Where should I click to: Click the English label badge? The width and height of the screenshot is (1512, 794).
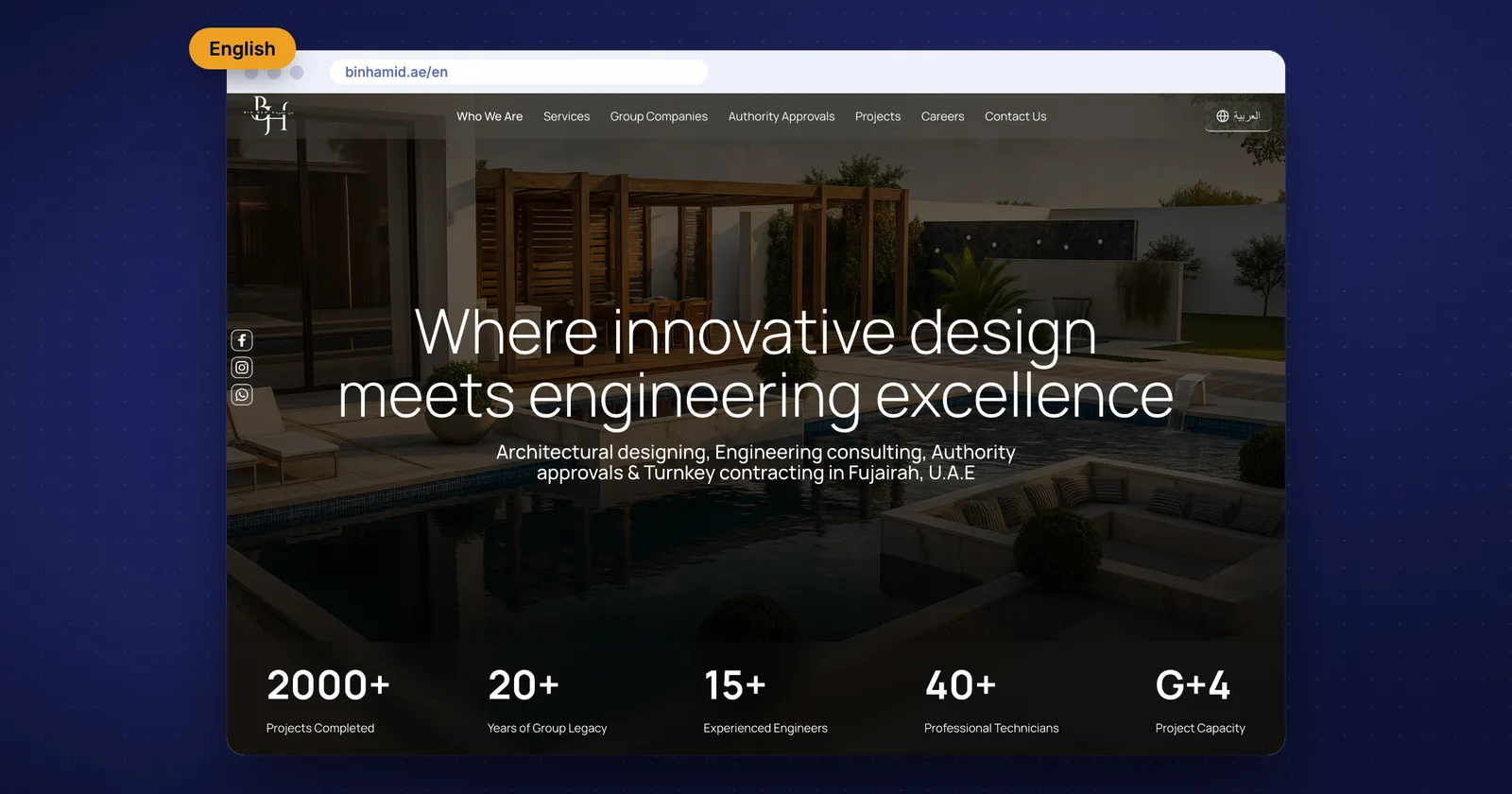click(242, 48)
